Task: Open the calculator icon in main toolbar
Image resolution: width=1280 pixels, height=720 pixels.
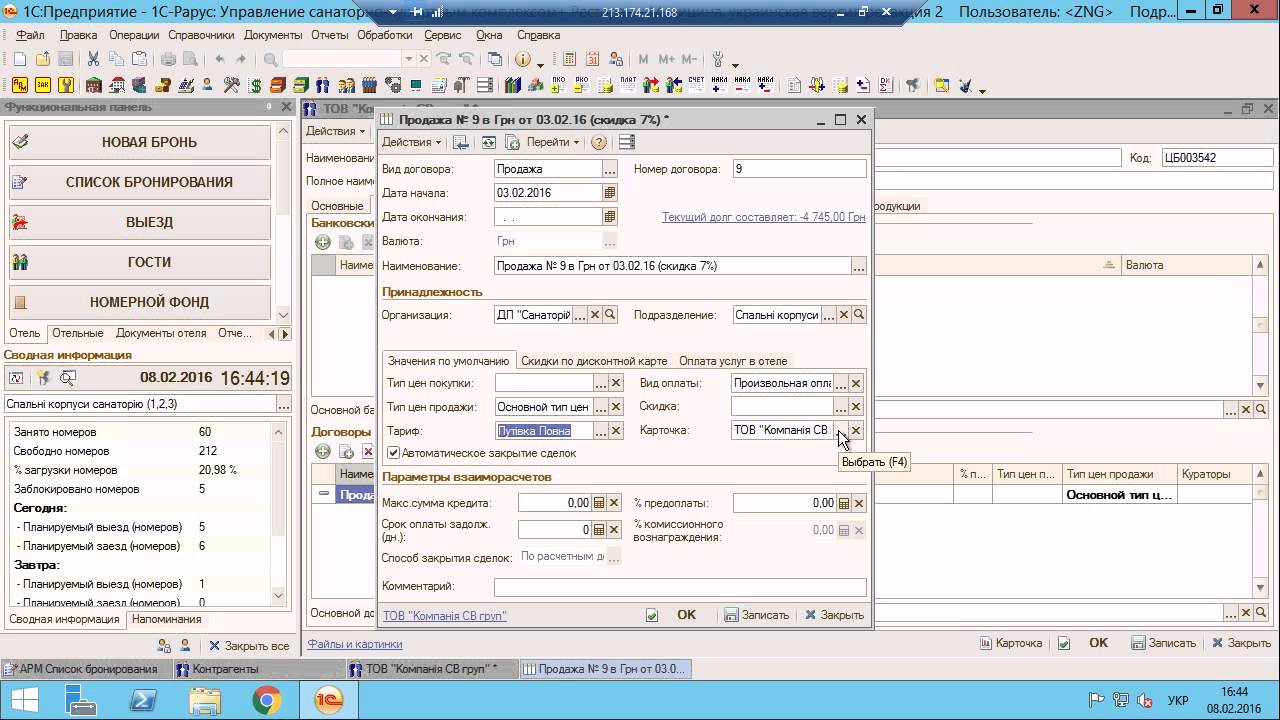Action: [569, 59]
